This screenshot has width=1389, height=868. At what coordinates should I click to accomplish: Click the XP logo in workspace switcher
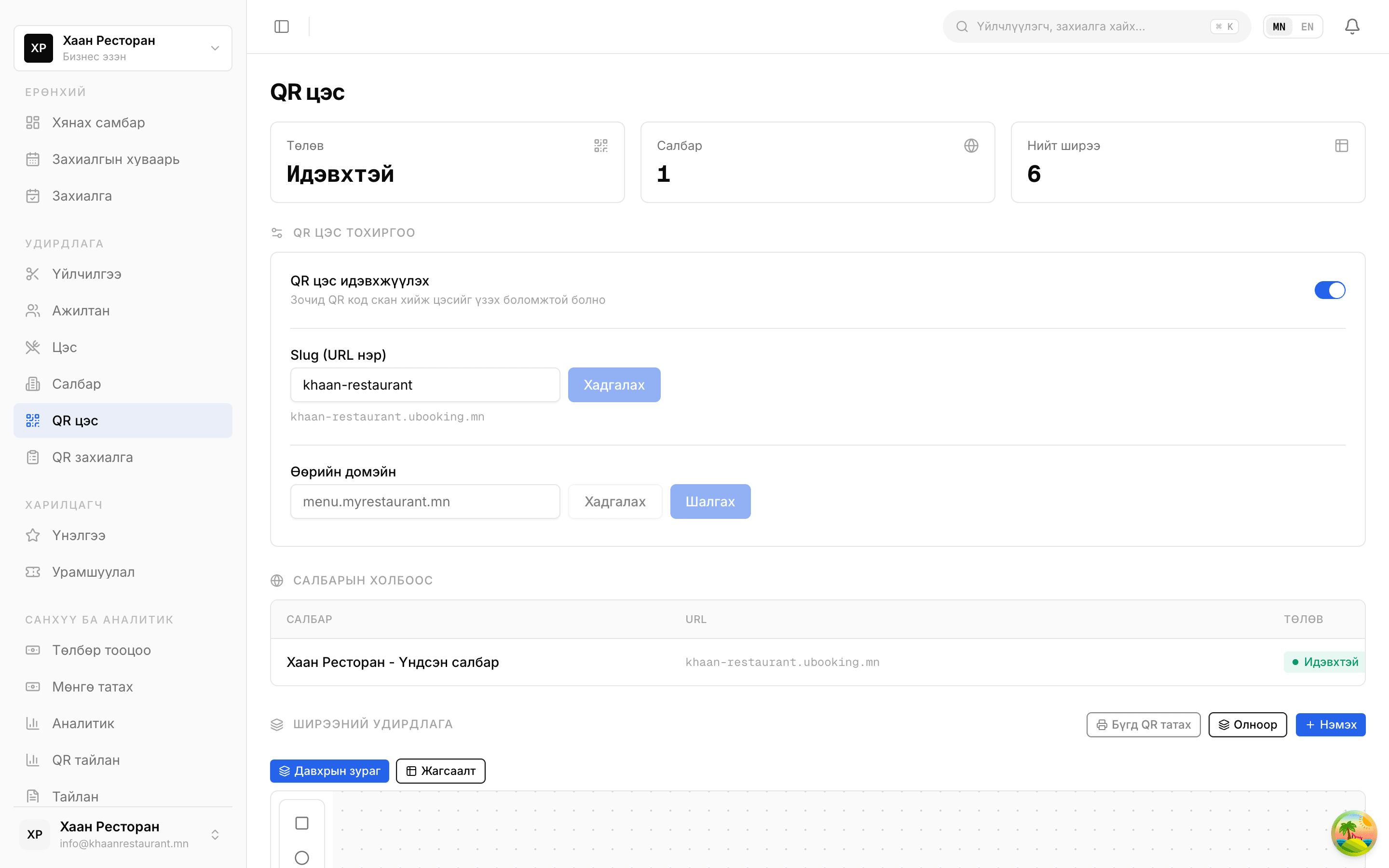[x=39, y=48]
